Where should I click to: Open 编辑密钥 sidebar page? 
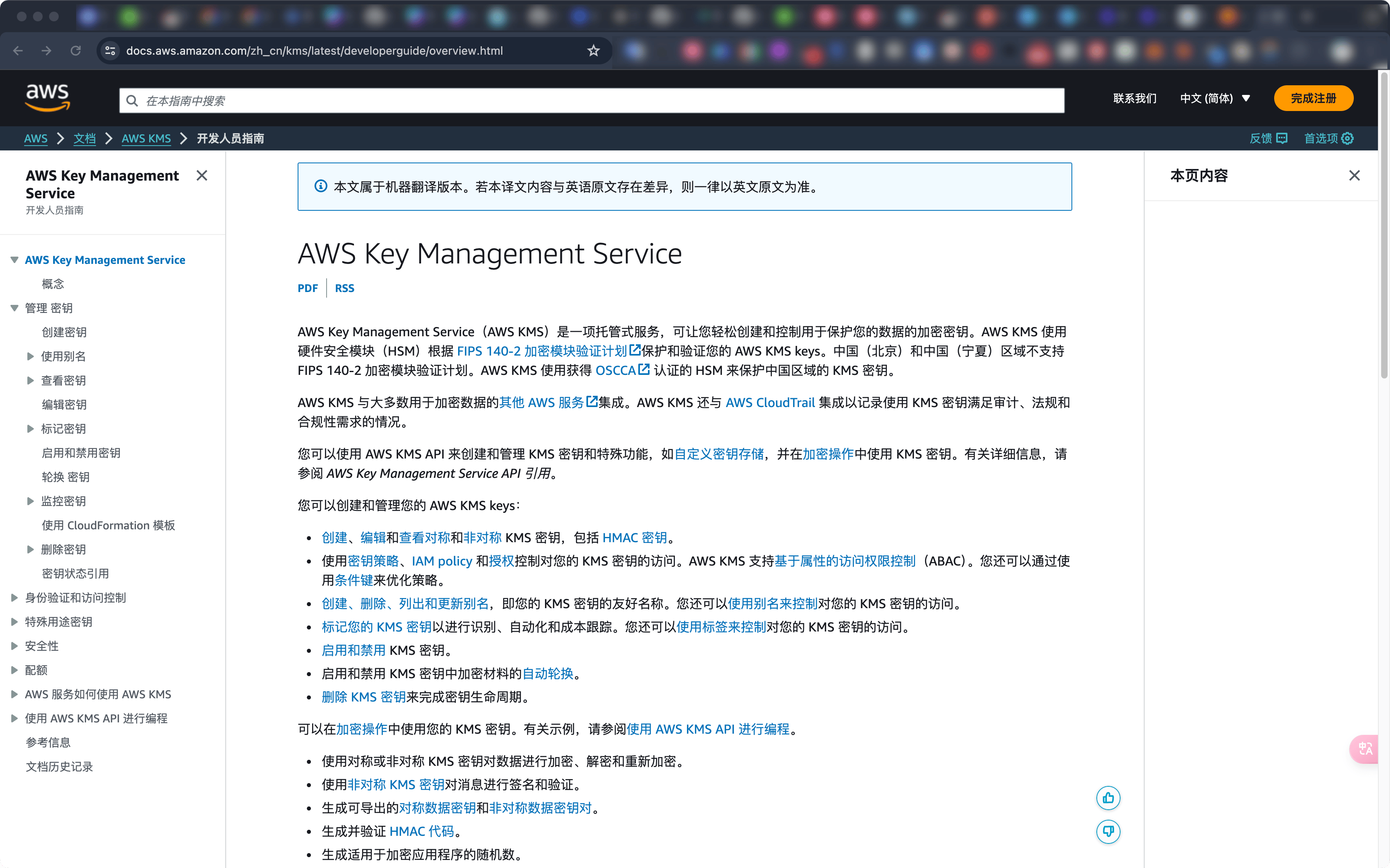[64, 405]
